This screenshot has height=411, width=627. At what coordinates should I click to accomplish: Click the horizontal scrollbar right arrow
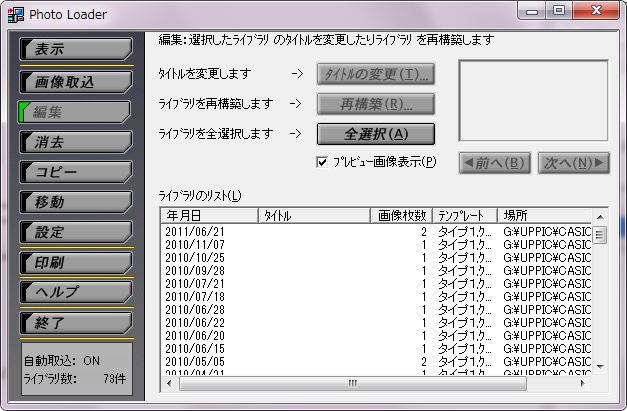[x=584, y=382]
